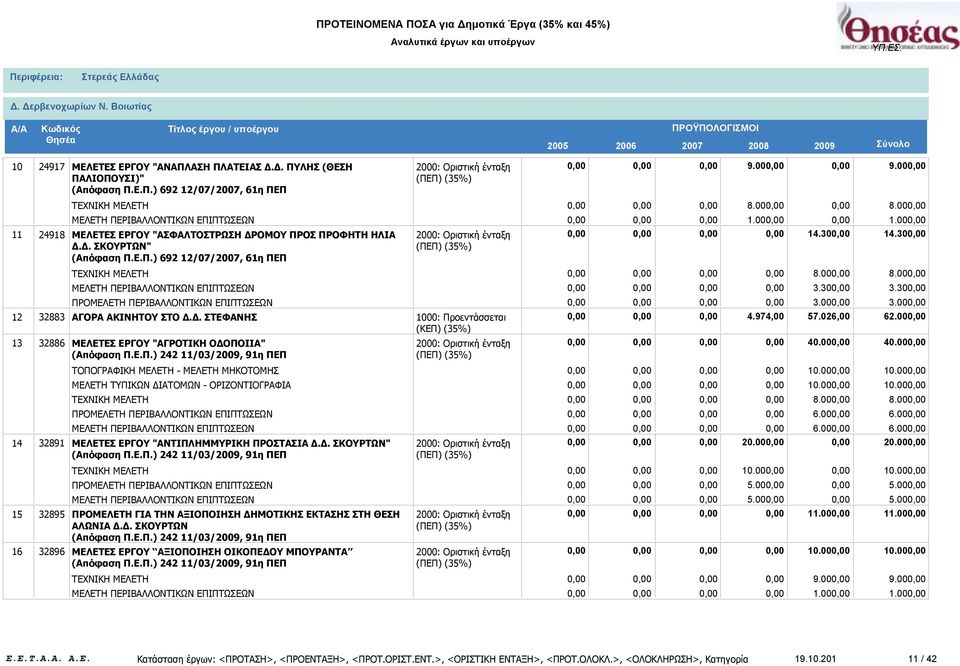Click the Α/Α column header
Viewport: 960px width, 666px height.
19,129
